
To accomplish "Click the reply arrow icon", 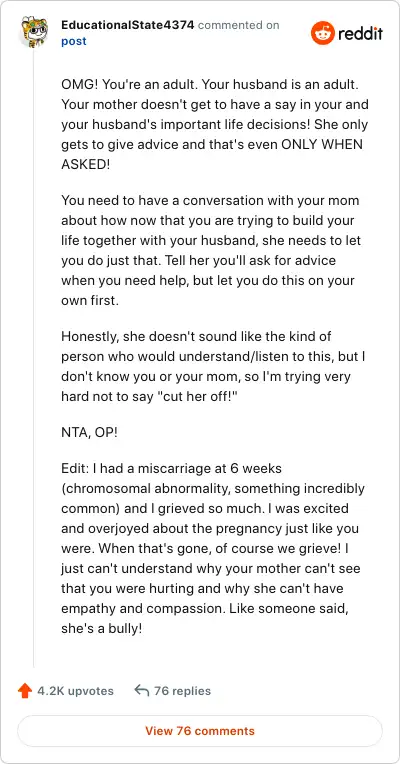I will tap(141, 690).
